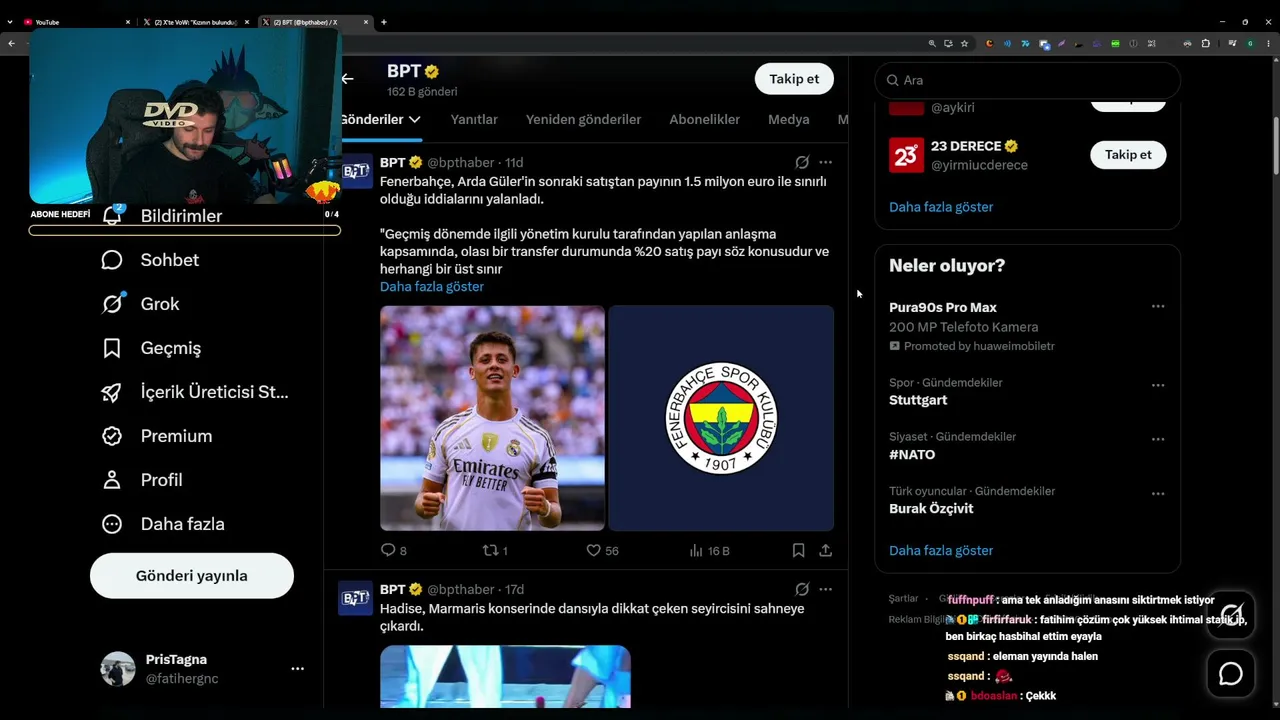The width and height of the screenshot is (1280, 720).
Task: Bookmark the Fenerbahçe Arda Güler post
Action: coord(798,550)
